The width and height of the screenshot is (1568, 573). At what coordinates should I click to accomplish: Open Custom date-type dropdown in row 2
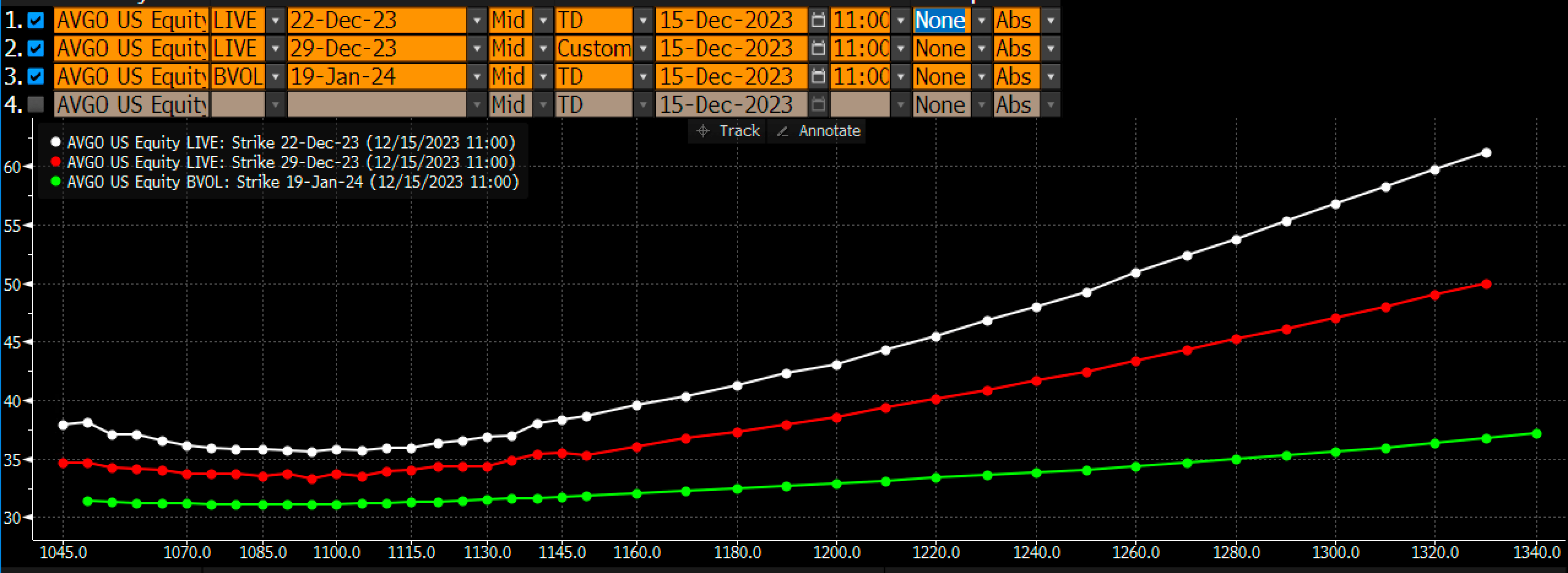click(x=643, y=48)
